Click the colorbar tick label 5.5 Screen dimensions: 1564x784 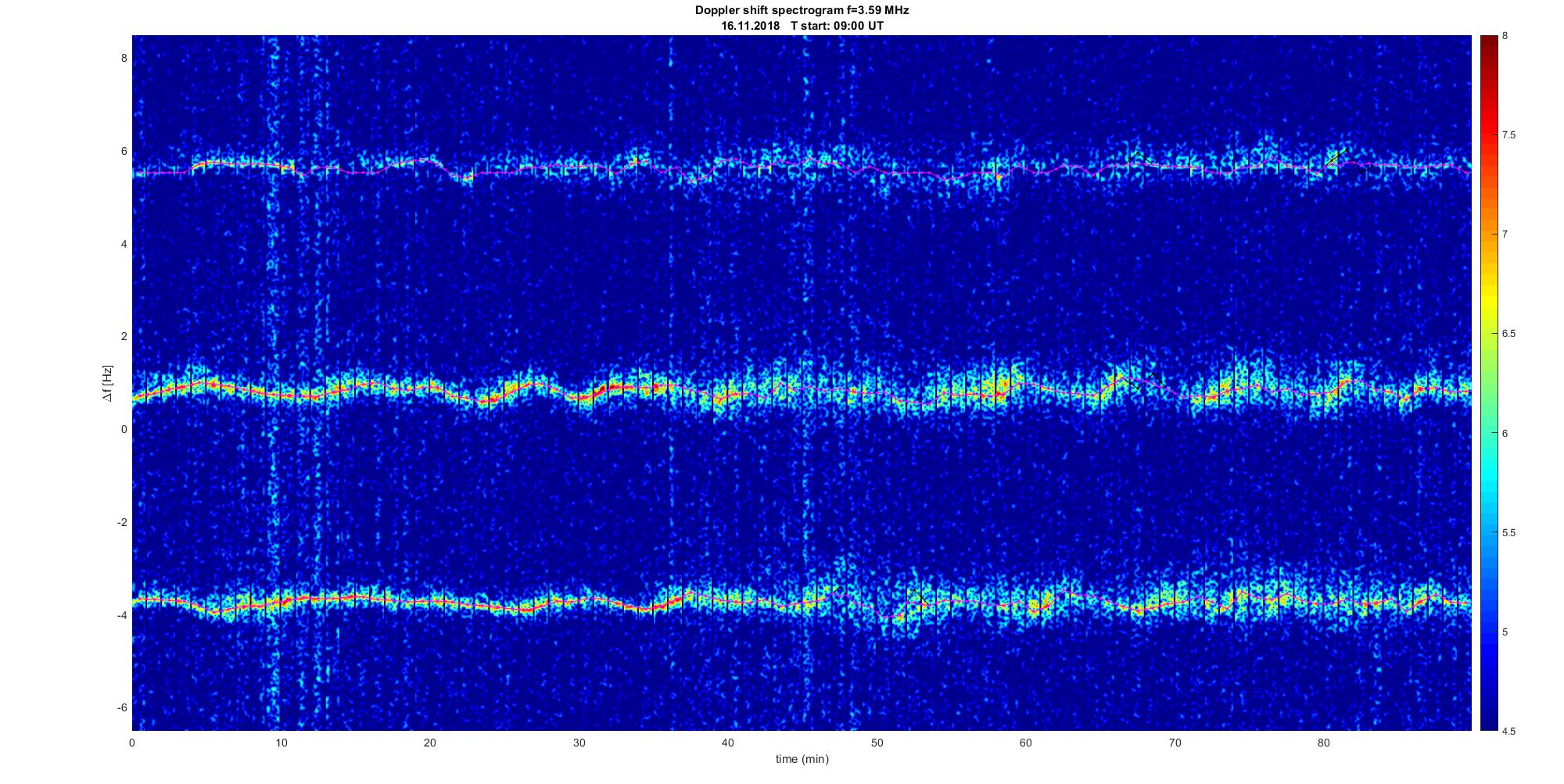(1508, 533)
